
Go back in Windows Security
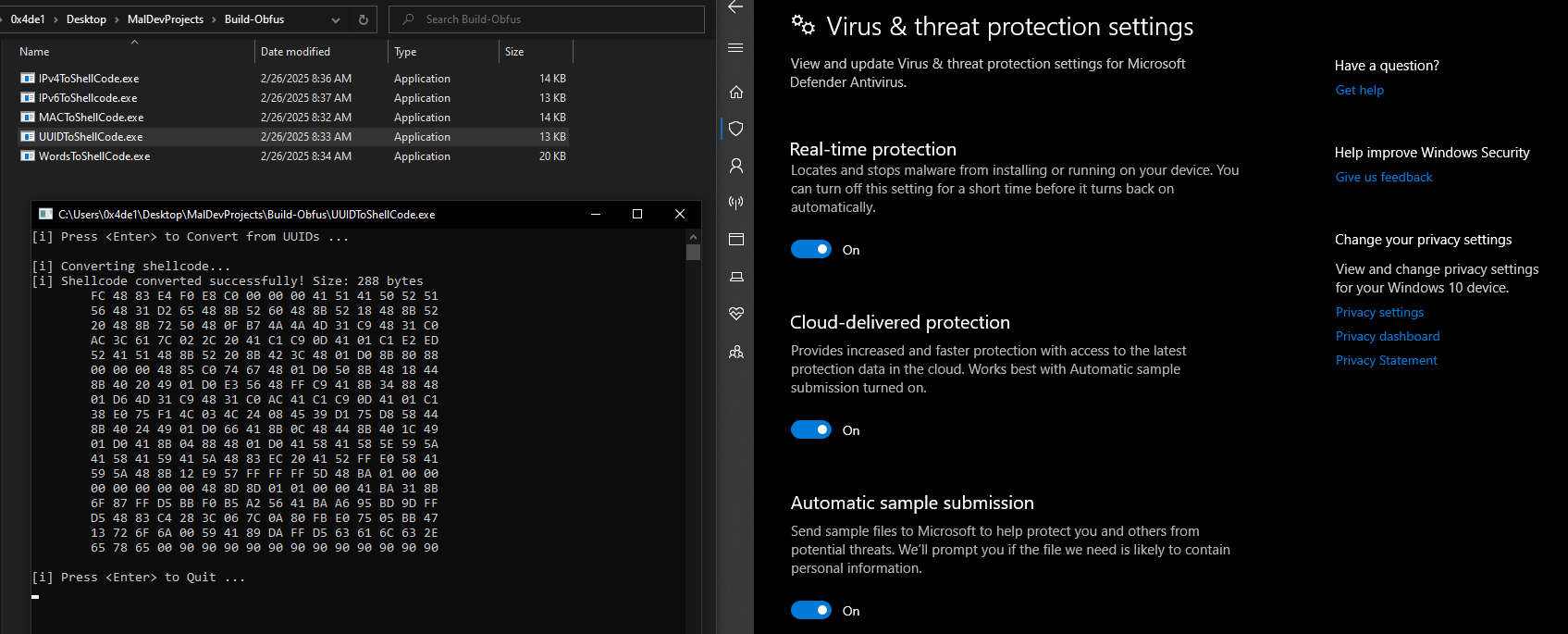[735, 7]
